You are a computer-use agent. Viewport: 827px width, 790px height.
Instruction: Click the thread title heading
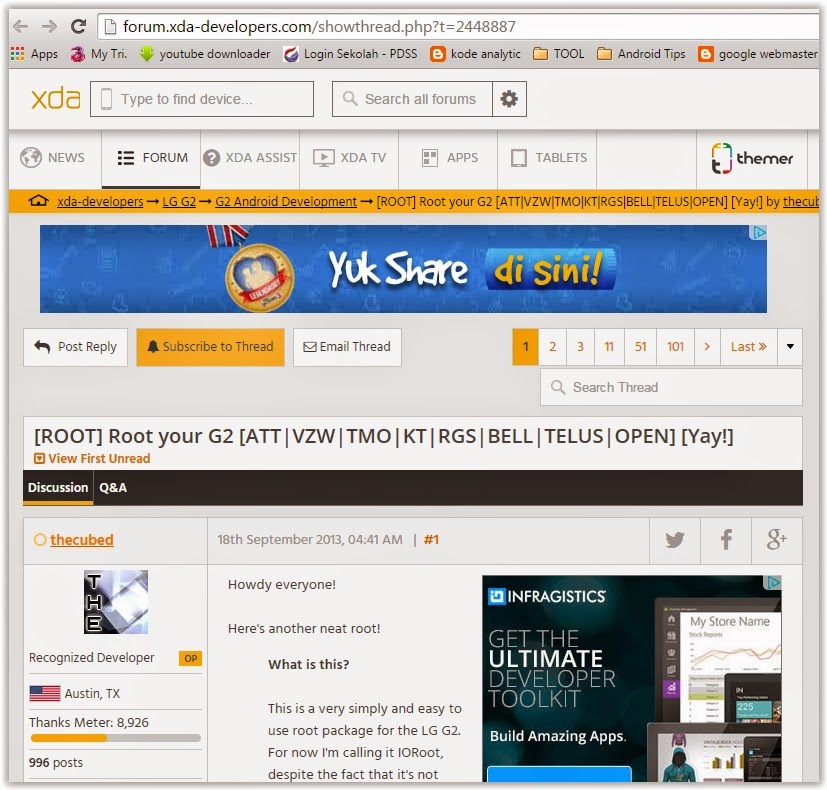click(384, 436)
